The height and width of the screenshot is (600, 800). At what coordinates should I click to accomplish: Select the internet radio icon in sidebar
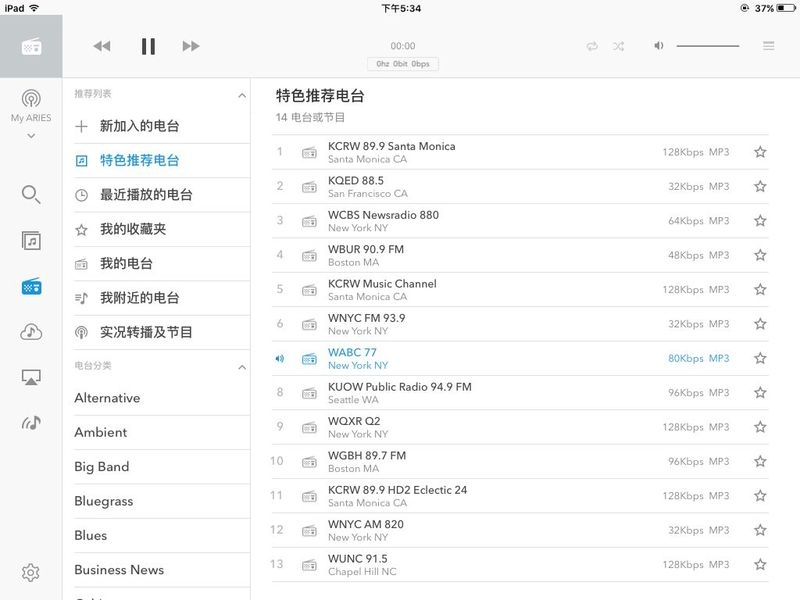click(31, 287)
